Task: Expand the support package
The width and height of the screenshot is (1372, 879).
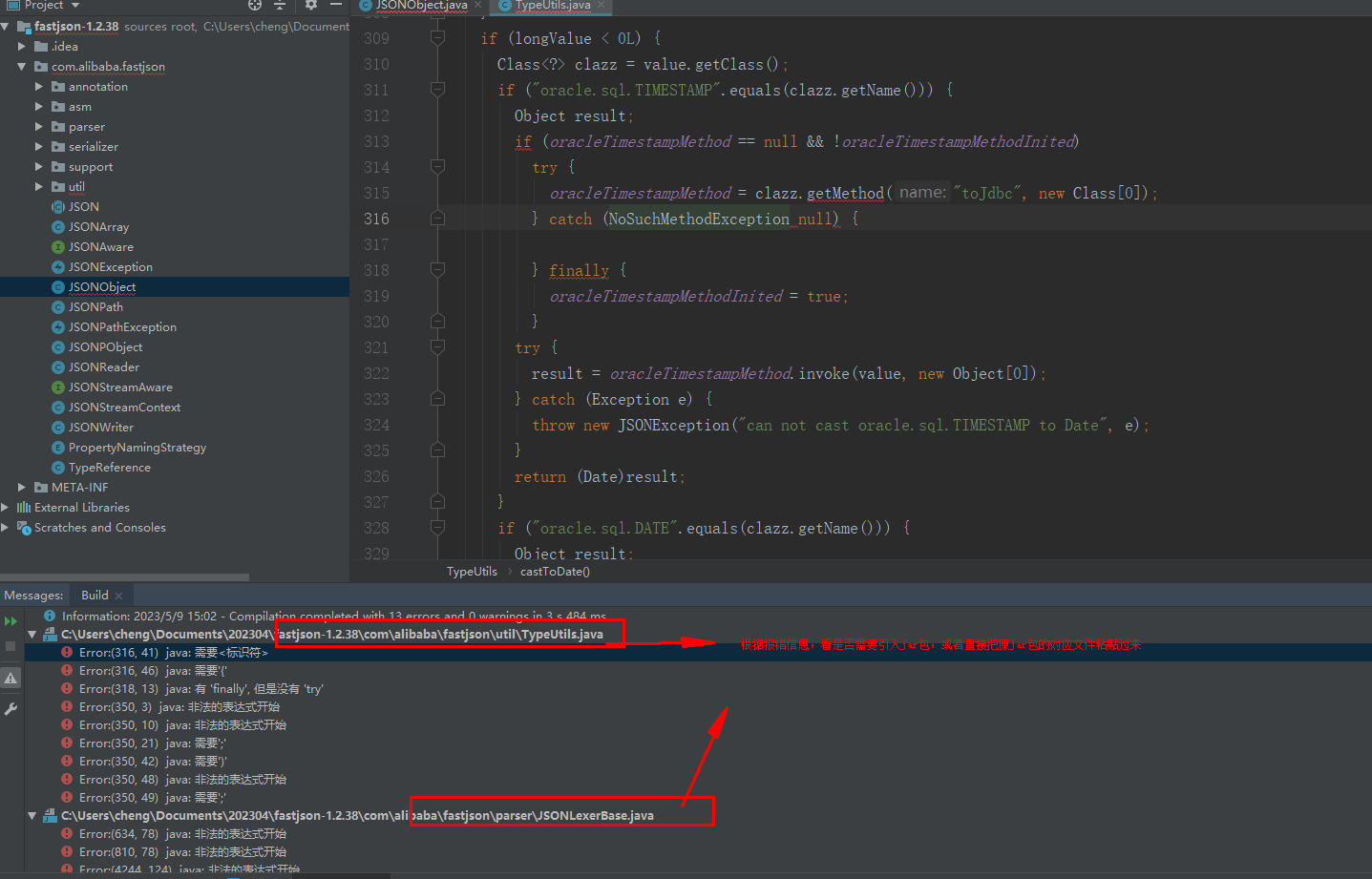Action: coord(39,167)
